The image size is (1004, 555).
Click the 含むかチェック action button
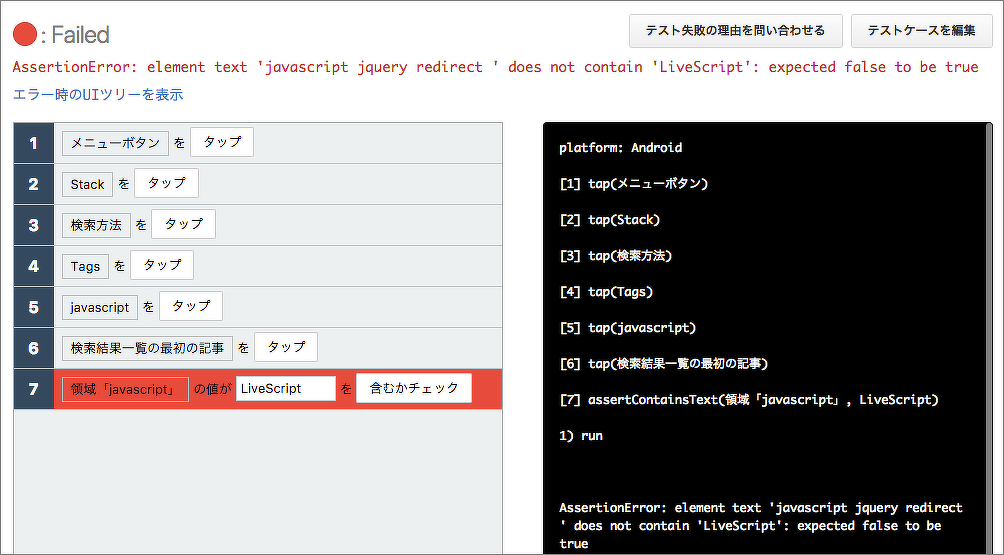414,389
